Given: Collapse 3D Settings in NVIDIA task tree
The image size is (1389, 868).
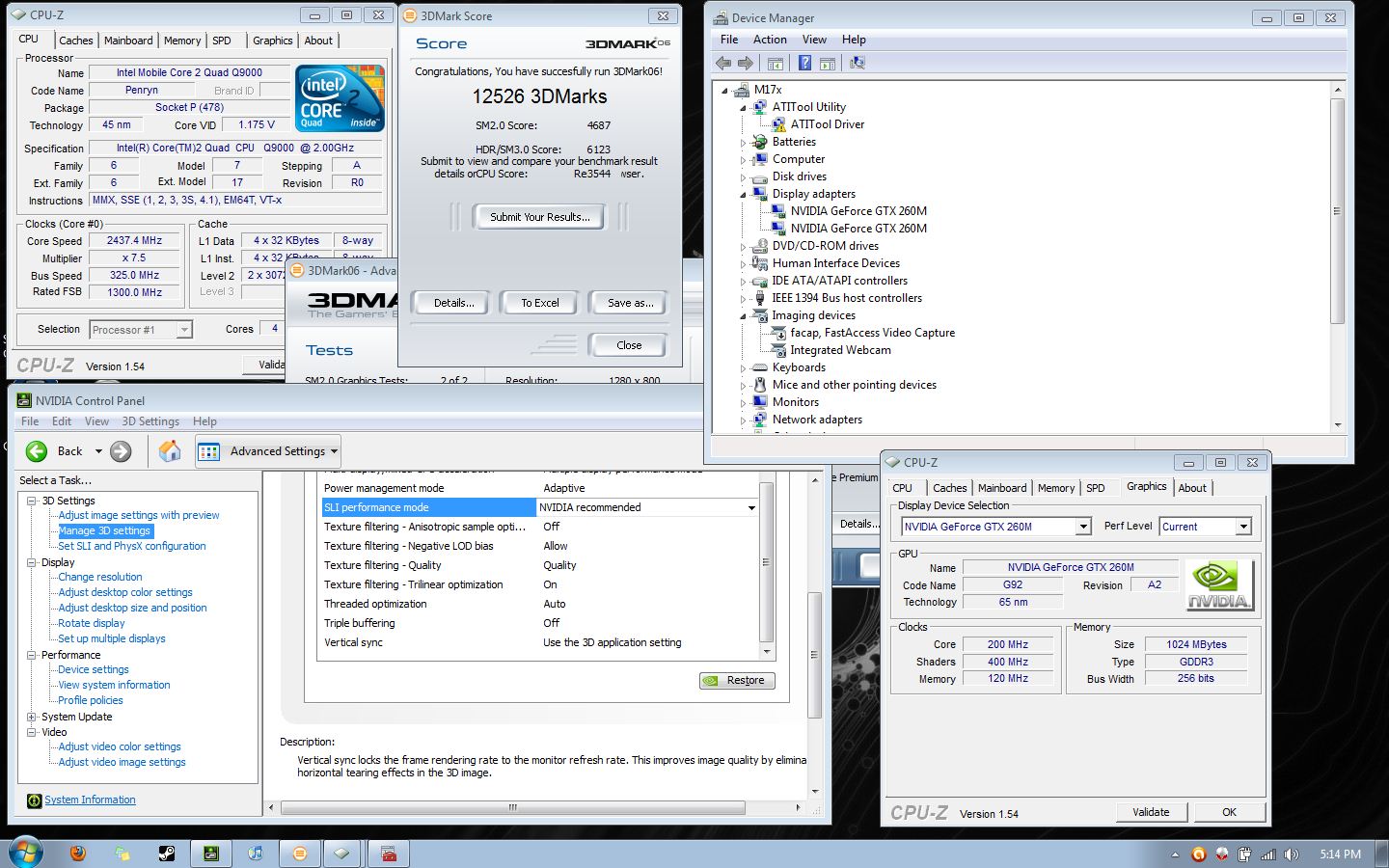Looking at the screenshot, I should coord(32,501).
